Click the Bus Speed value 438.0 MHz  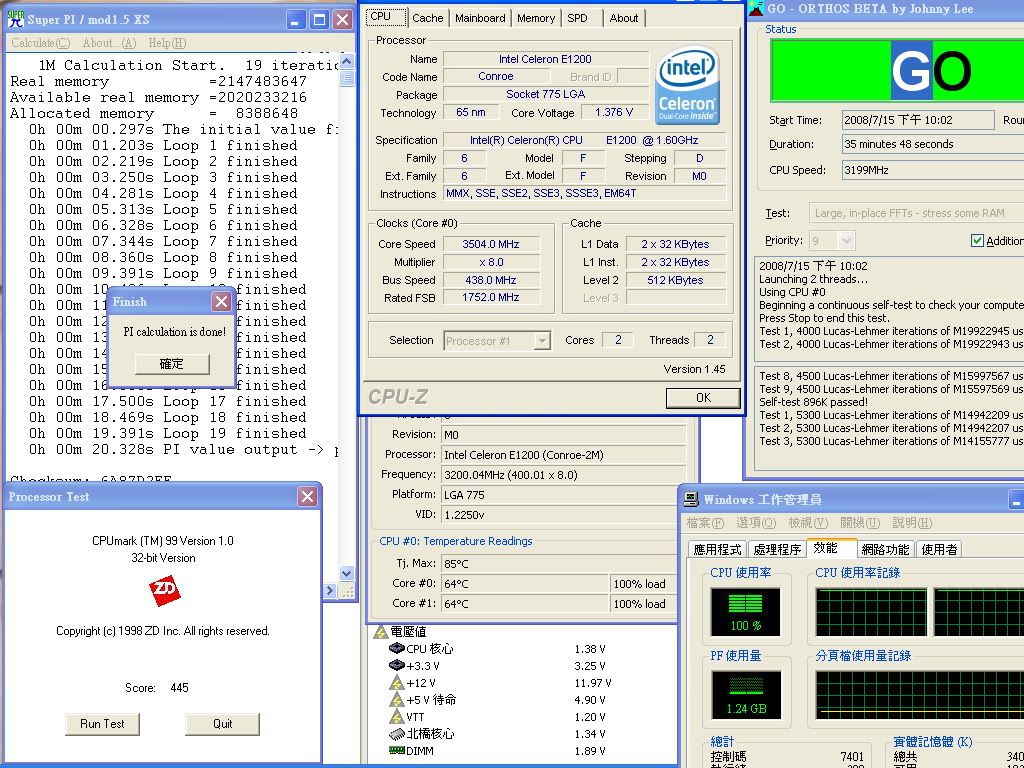(491, 280)
